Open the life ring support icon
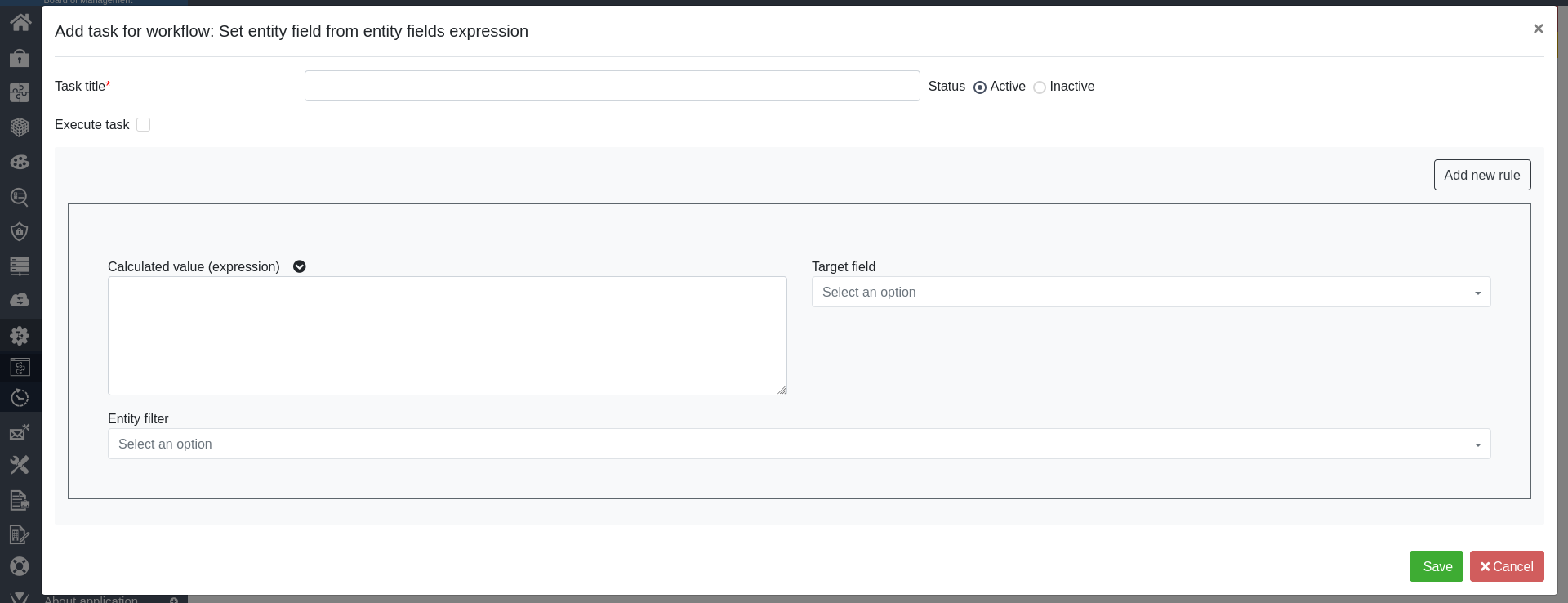Screen dimensions: 1568x603 20,566
